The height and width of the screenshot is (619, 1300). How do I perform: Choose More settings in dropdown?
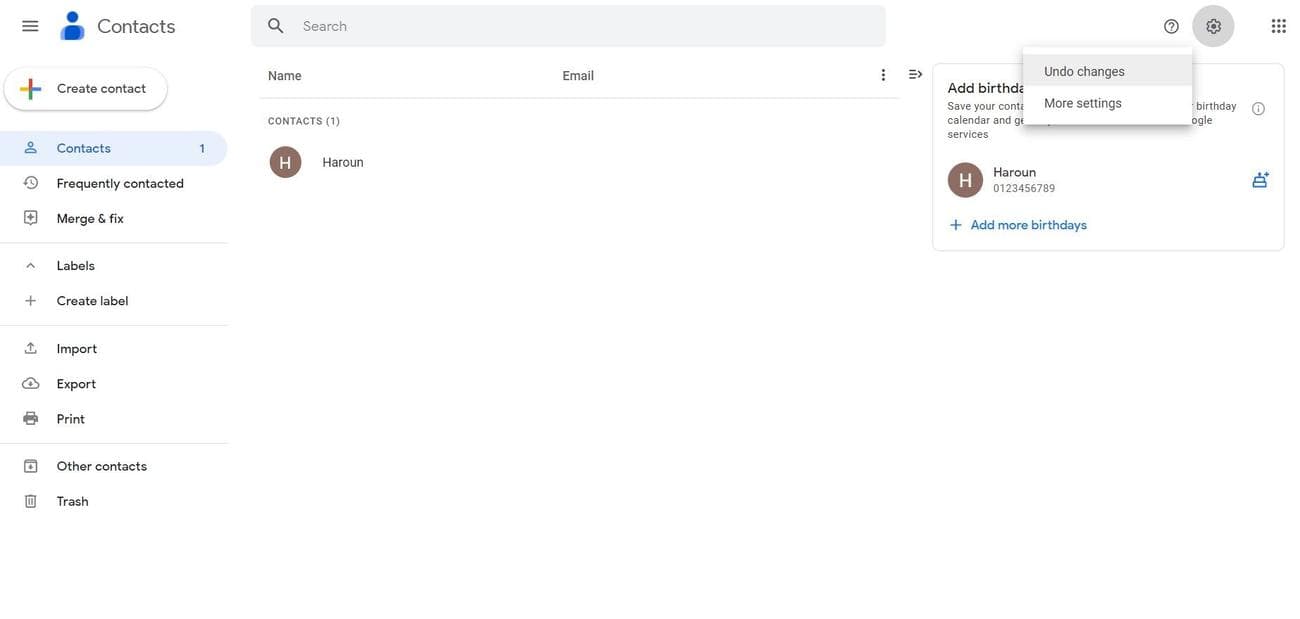pos(1083,103)
